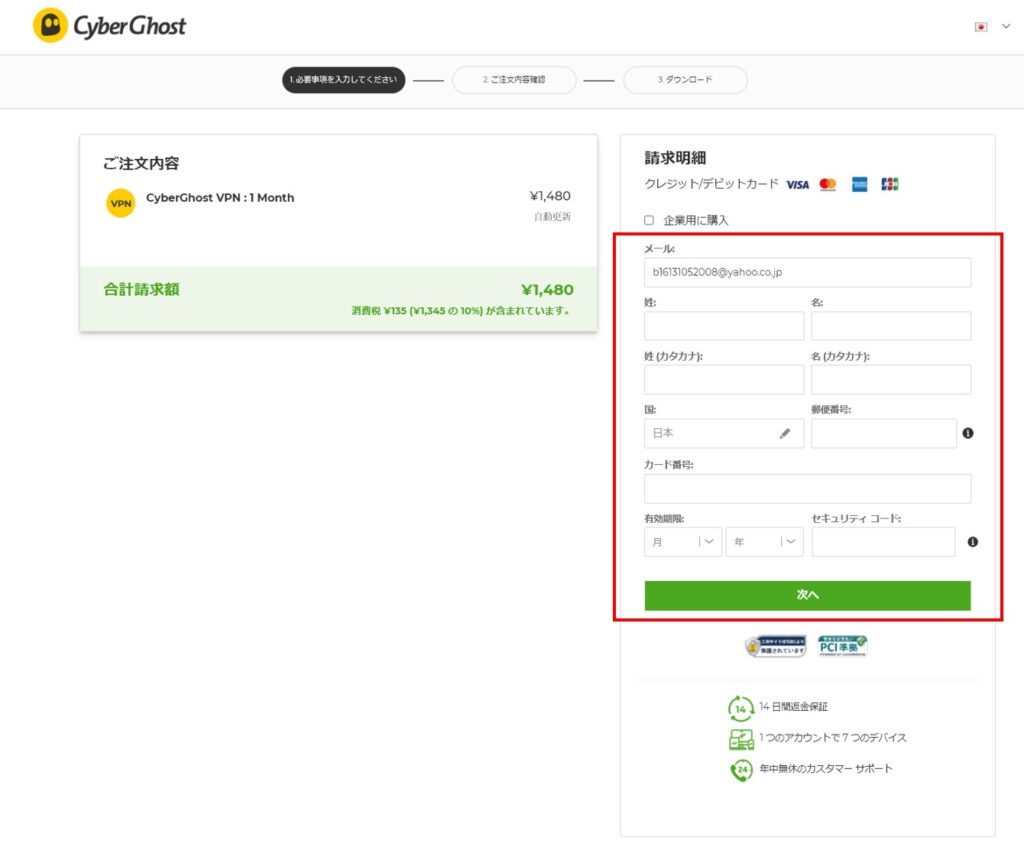Click the PCI 準拠 badge
The image size is (1024, 860).
tap(843, 645)
